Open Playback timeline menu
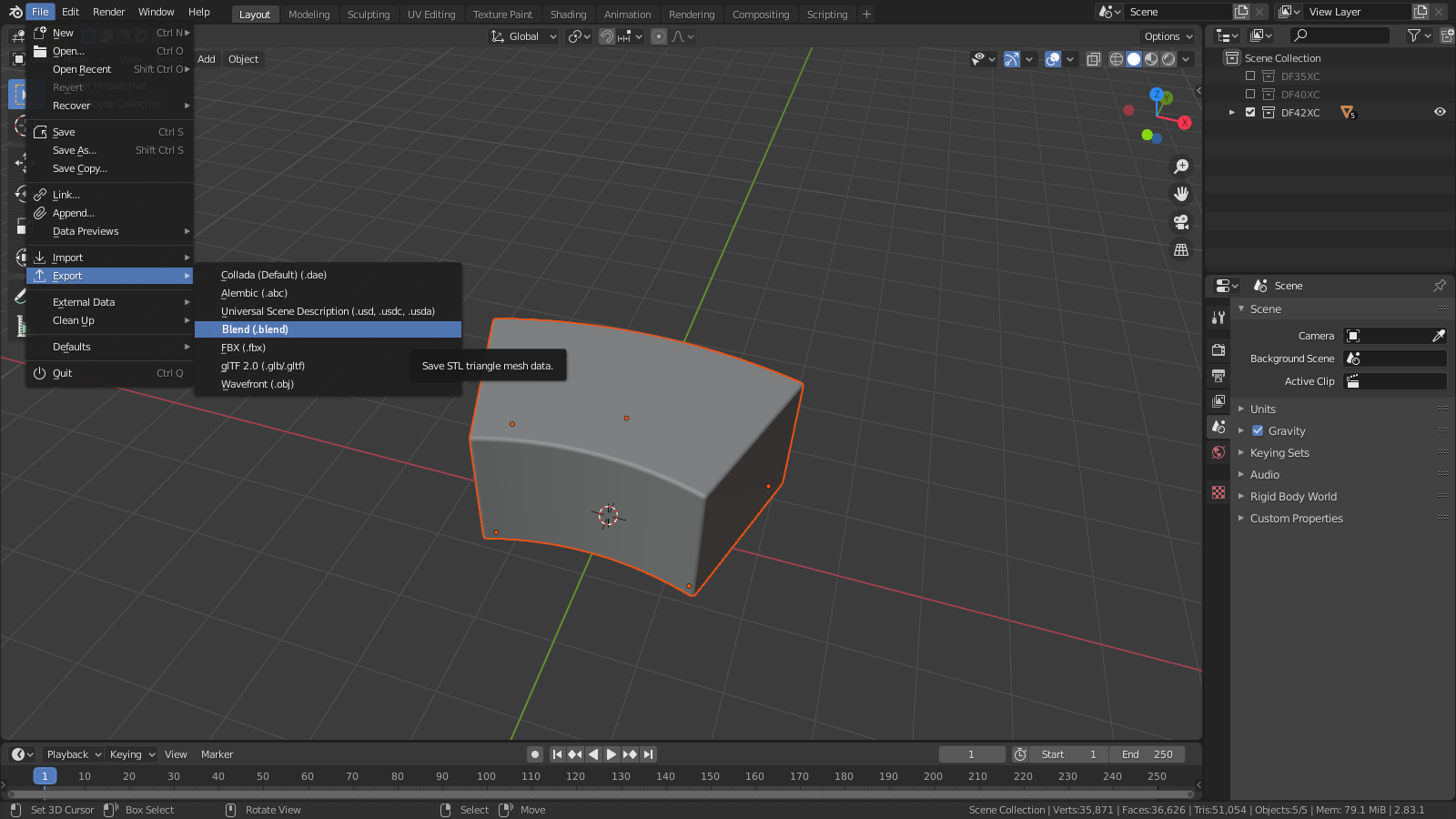 tap(74, 754)
